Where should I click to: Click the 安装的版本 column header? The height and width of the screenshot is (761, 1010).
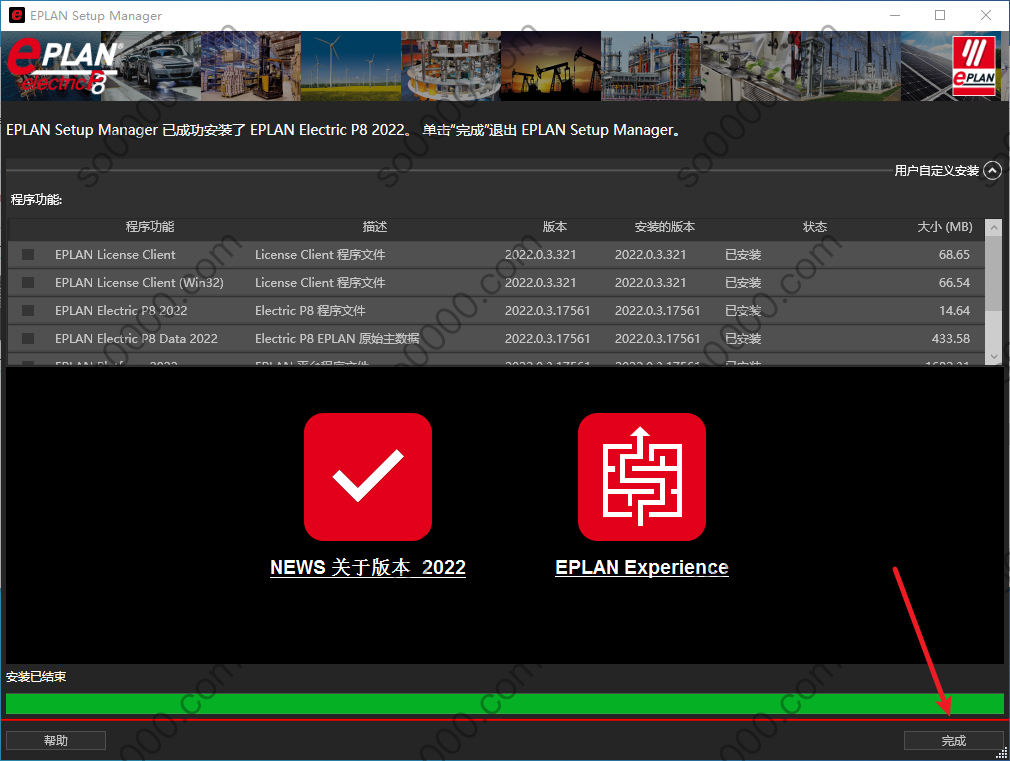pyautogui.click(x=665, y=227)
